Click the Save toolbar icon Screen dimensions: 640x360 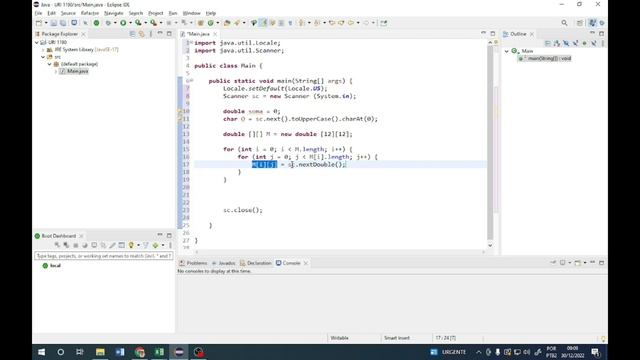click(x=54, y=23)
